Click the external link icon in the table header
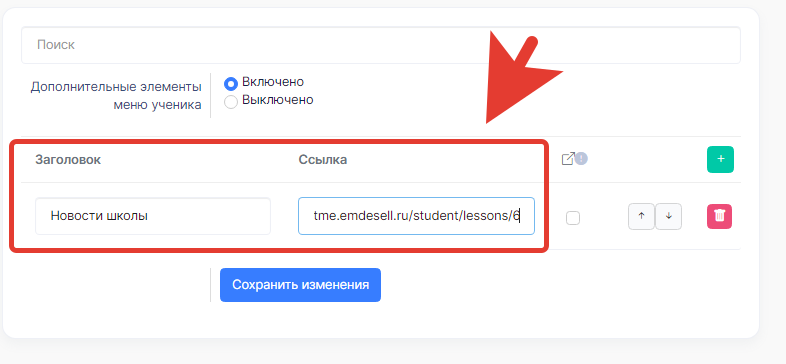This screenshot has width=786, height=364. pos(567,159)
